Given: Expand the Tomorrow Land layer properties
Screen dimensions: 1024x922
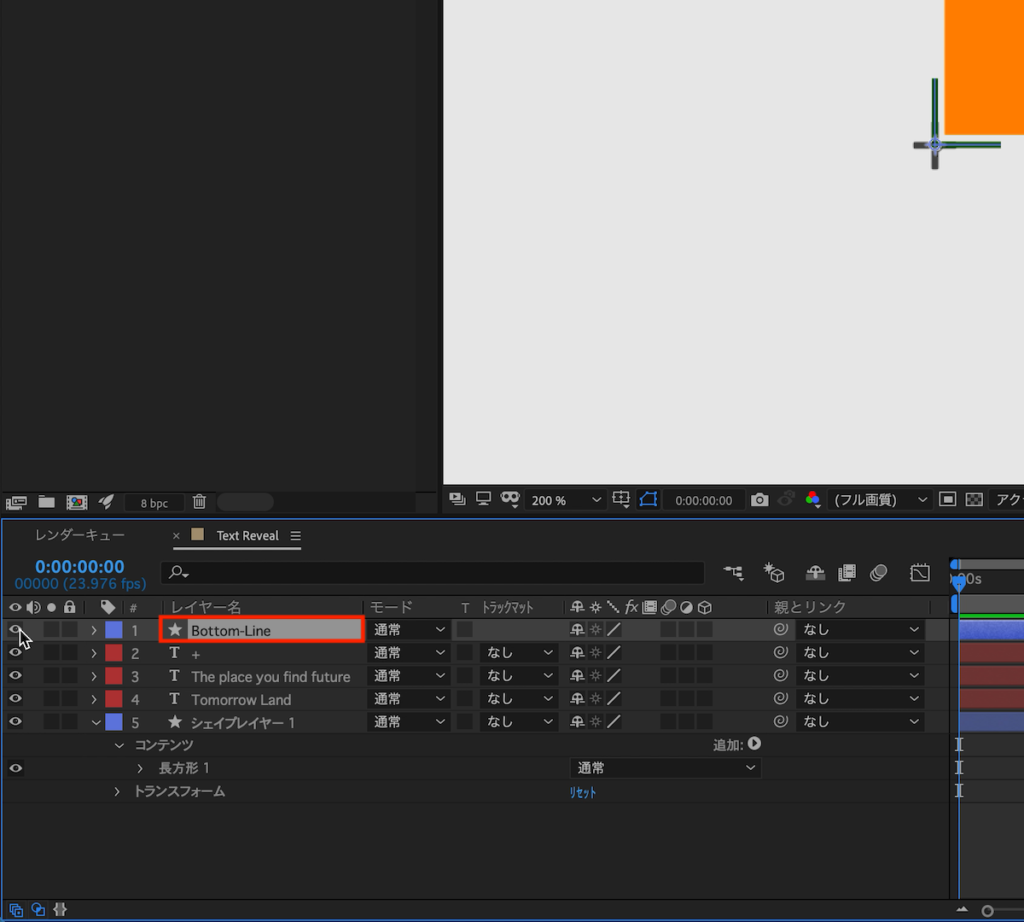Looking at the screenshot, I should (94, 699).
